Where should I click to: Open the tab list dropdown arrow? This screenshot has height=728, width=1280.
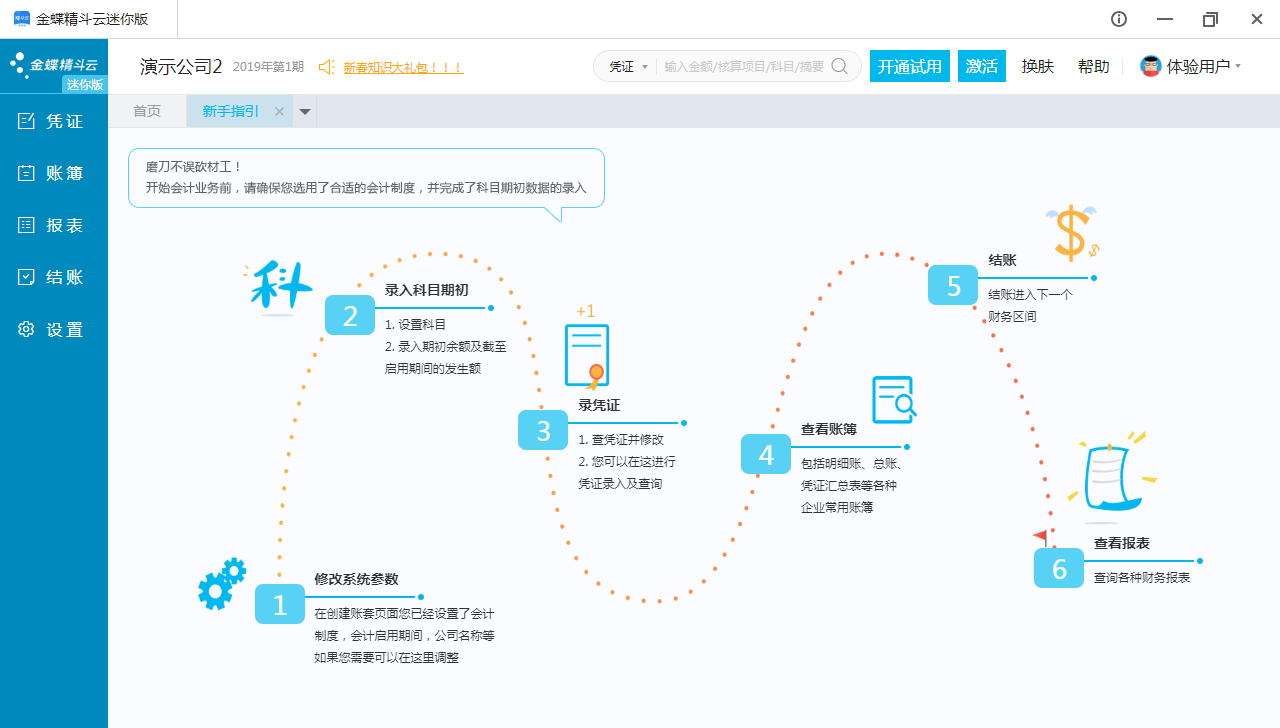pos(305,112)
